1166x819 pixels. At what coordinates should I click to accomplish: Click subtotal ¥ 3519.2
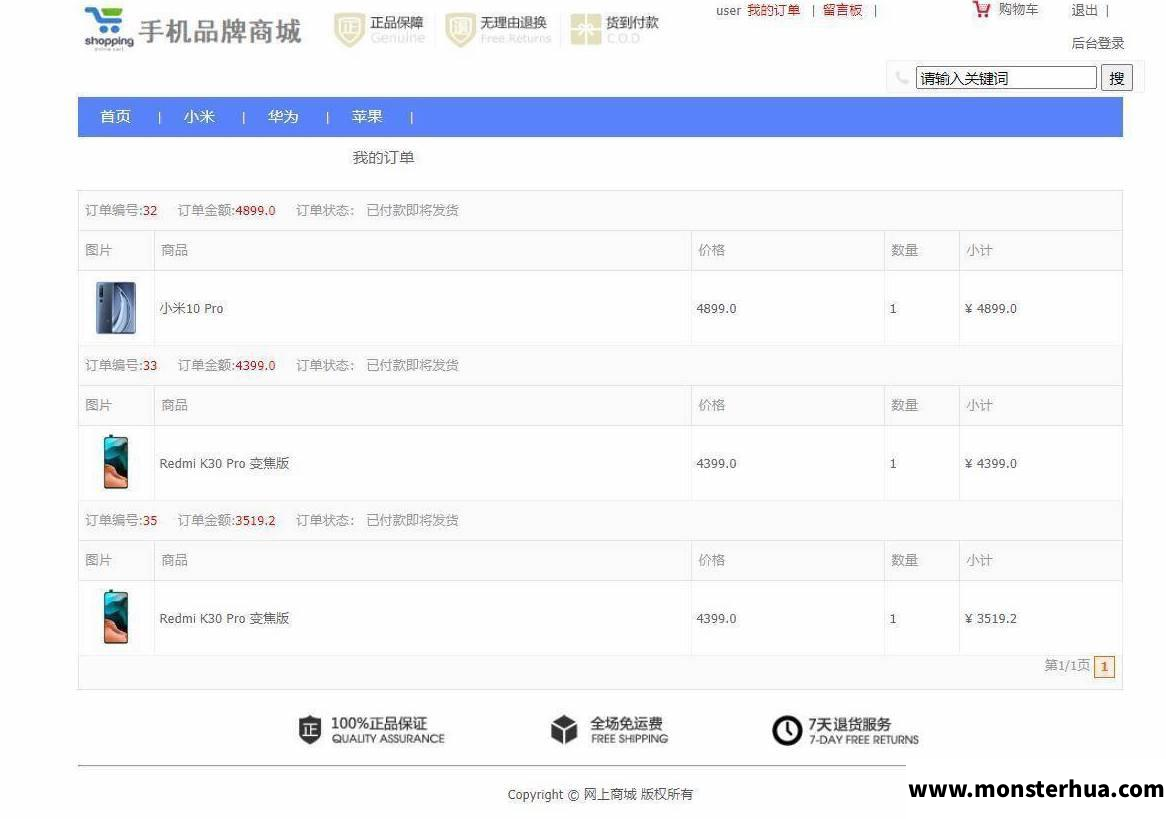991,618
